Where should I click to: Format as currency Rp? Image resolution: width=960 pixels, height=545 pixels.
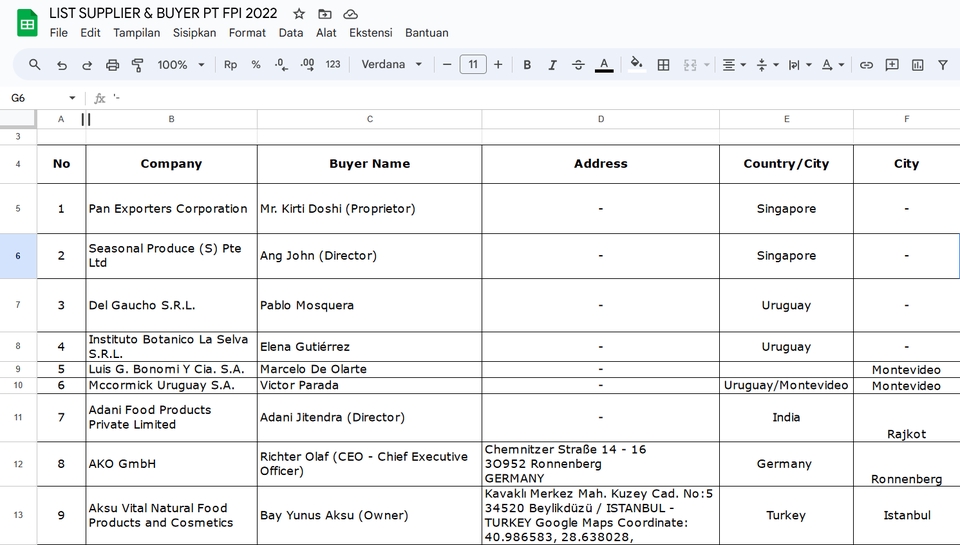pos(230,64)
